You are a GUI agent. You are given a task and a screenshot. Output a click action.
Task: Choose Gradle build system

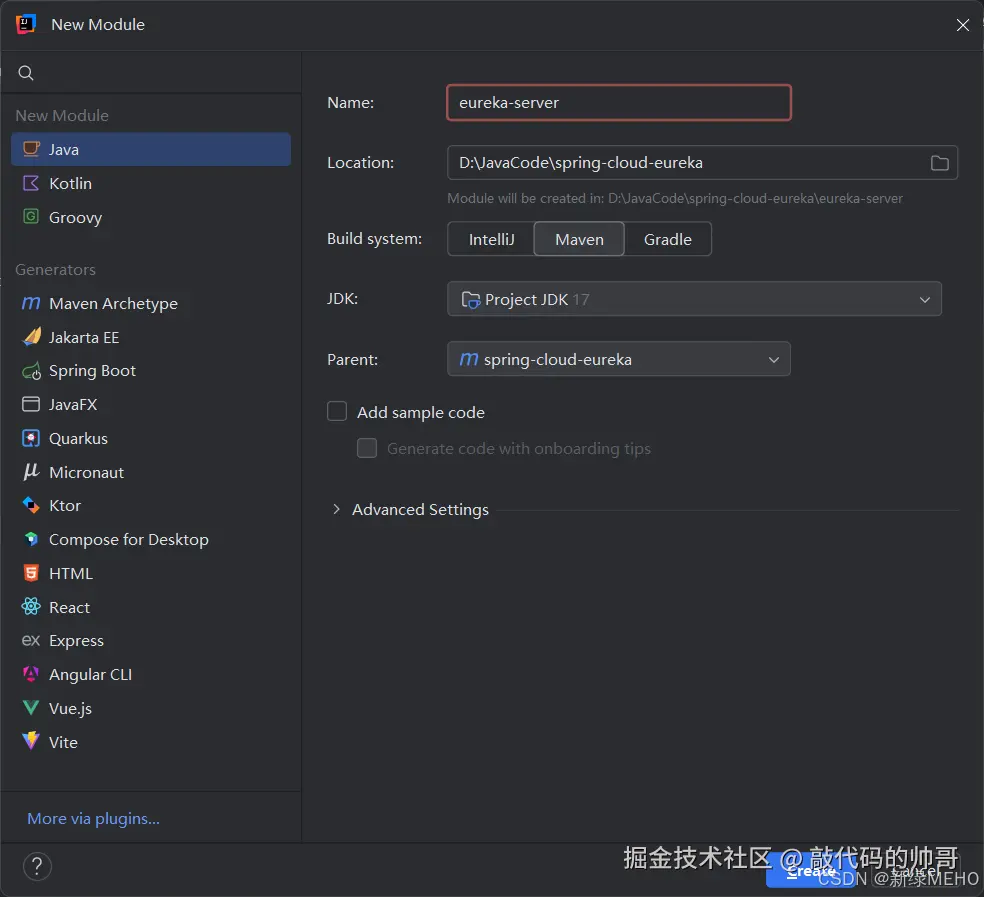point(668,239)
